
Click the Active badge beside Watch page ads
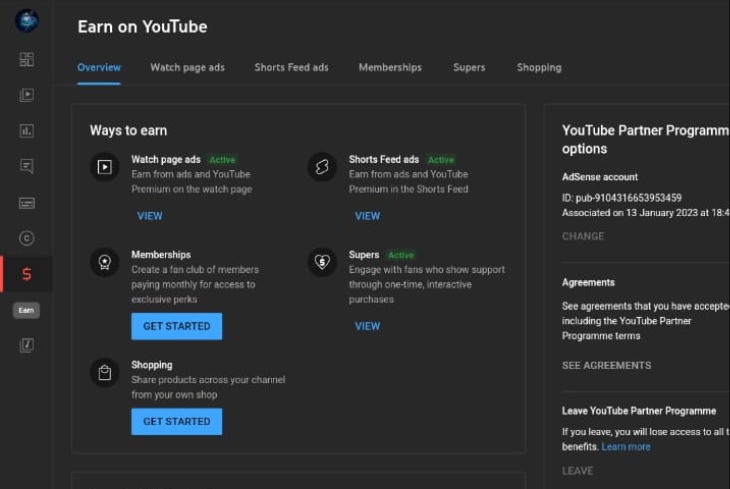(222, 160)
